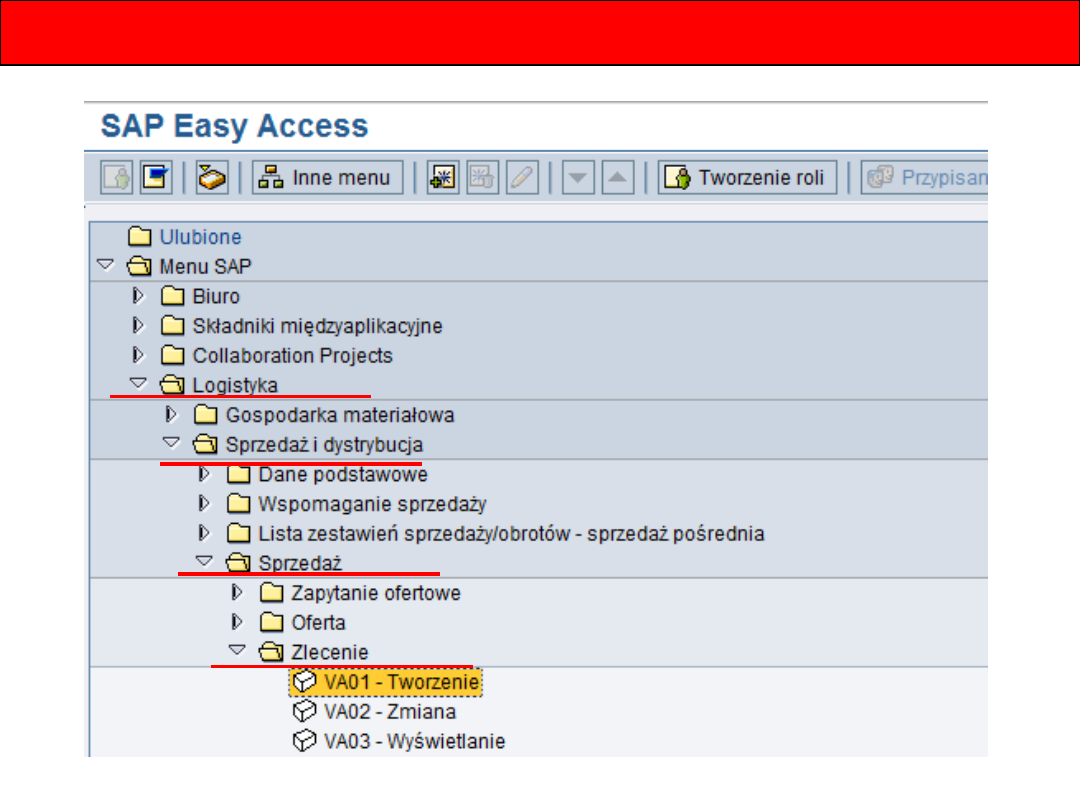Click the Tworzenie roli button
The width and height of the screenshot is (1080, 810).
click(748, 178)
